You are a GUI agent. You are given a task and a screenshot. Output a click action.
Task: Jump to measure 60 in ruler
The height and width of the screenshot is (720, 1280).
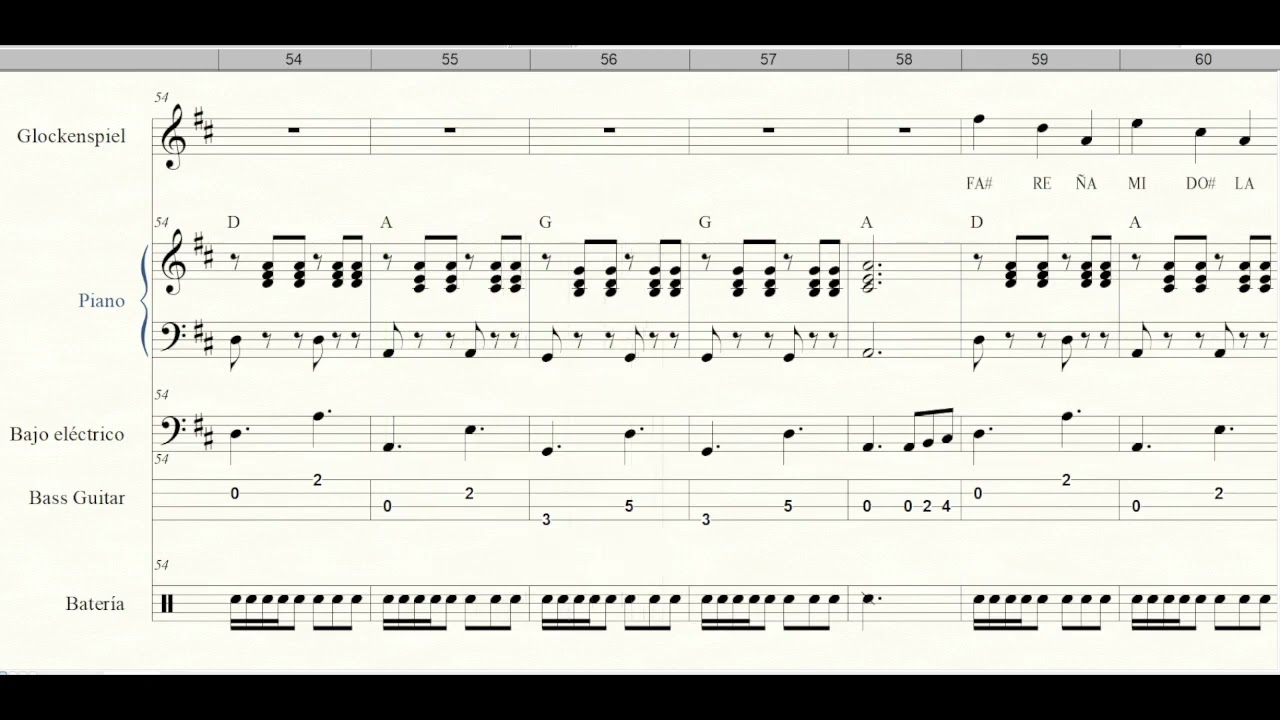(1203, 59)
